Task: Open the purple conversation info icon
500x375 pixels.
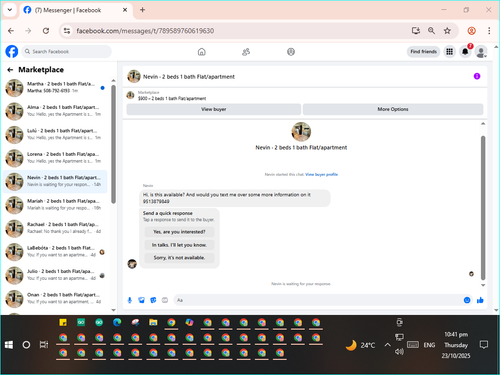Action: [477, 76]
